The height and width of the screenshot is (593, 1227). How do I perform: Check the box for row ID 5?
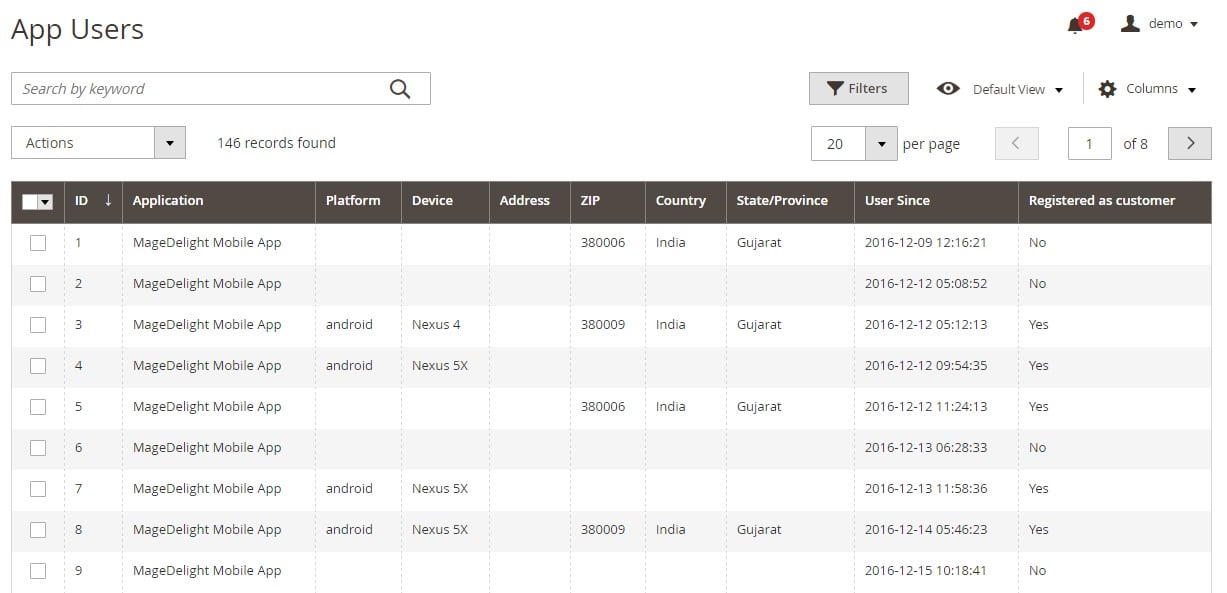(38, 406)
